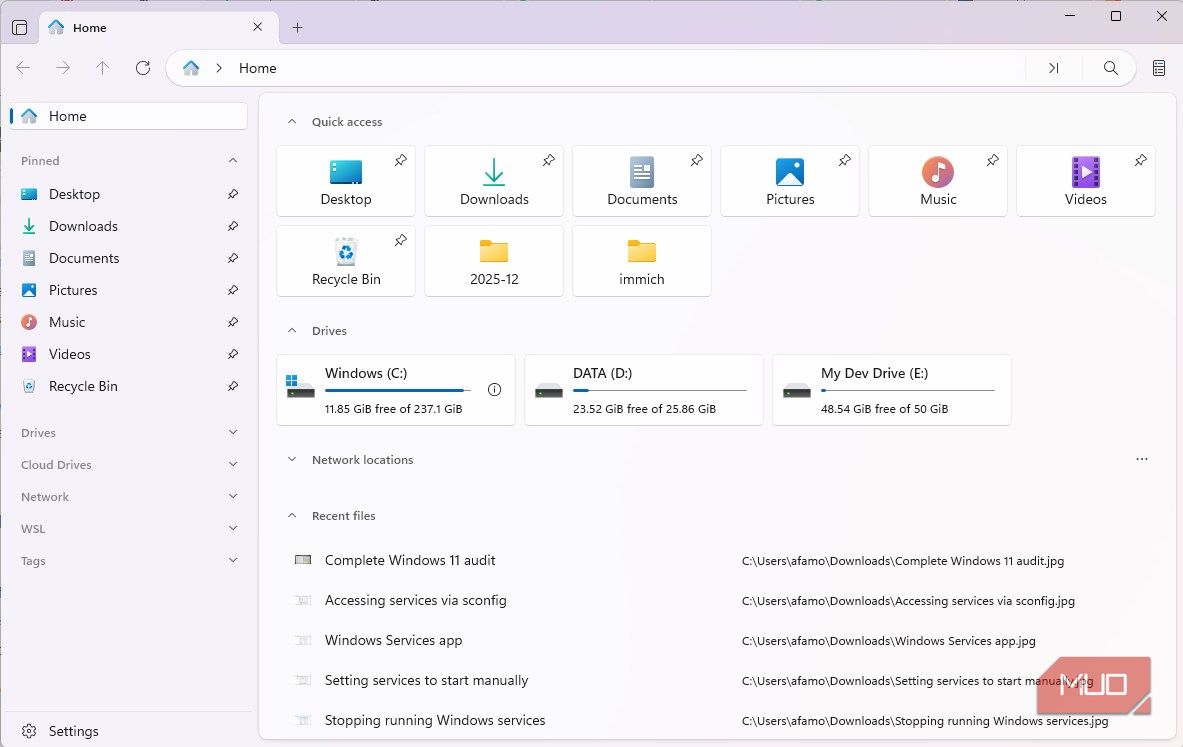Expand the Drives section in the sidebar

(x=233, y=432)
